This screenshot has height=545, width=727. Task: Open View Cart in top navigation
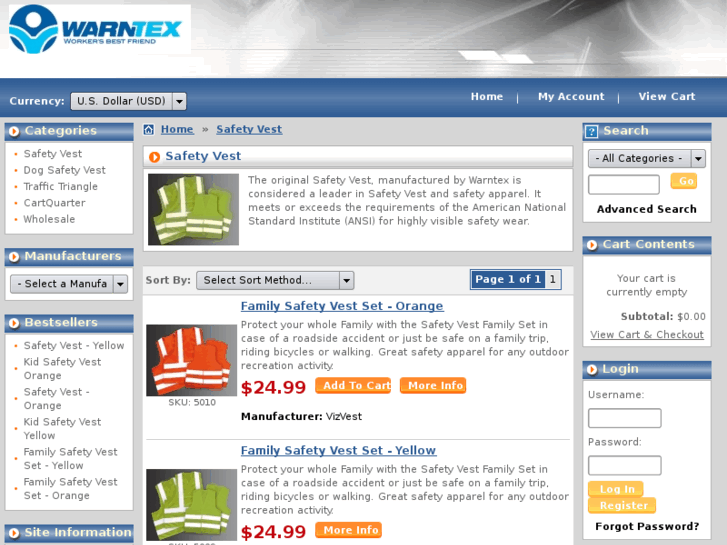(x=667, y=96)
